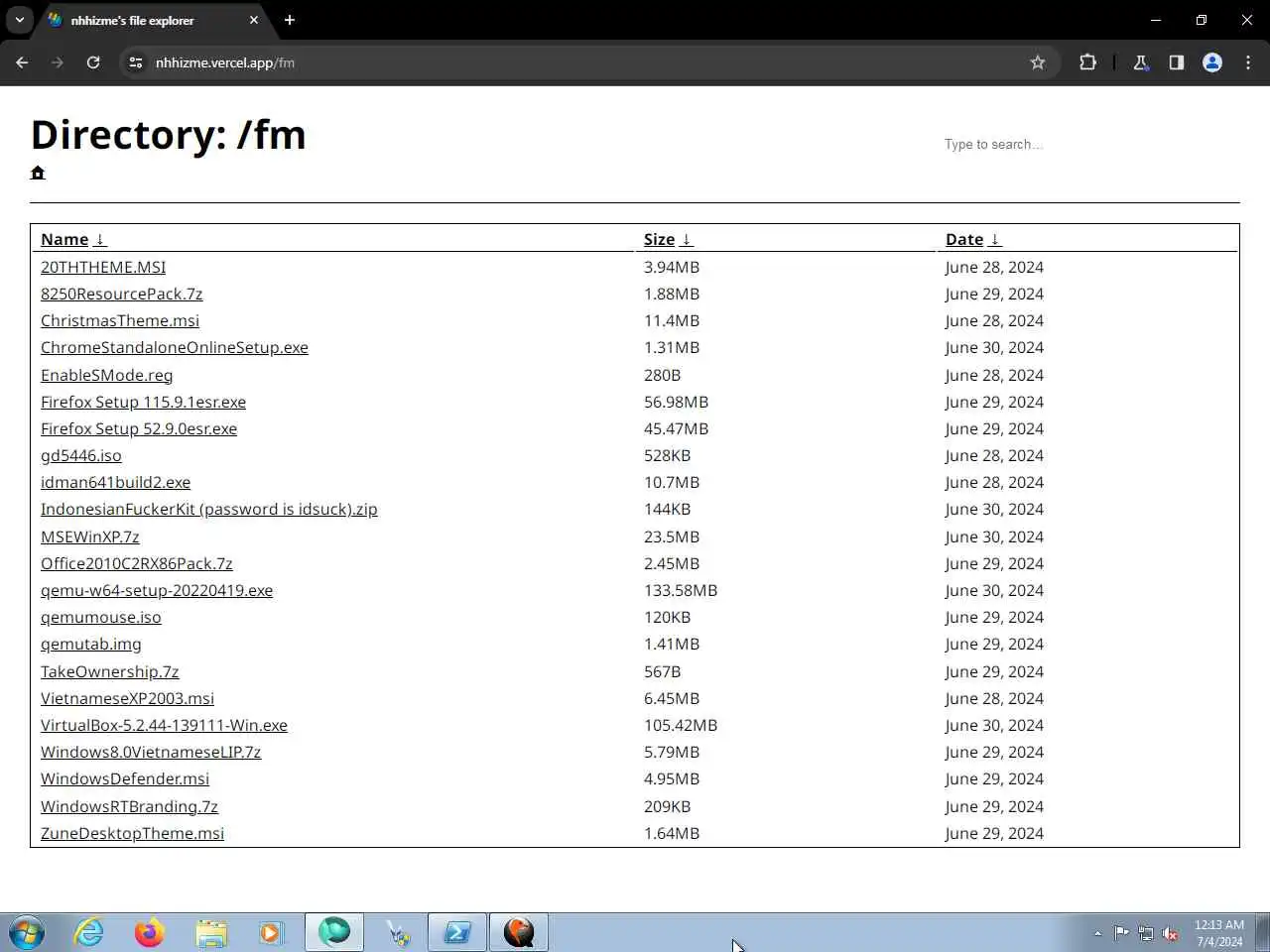
Task: Open TakeOwnership.7z link
Action: [x=110, y=671]
